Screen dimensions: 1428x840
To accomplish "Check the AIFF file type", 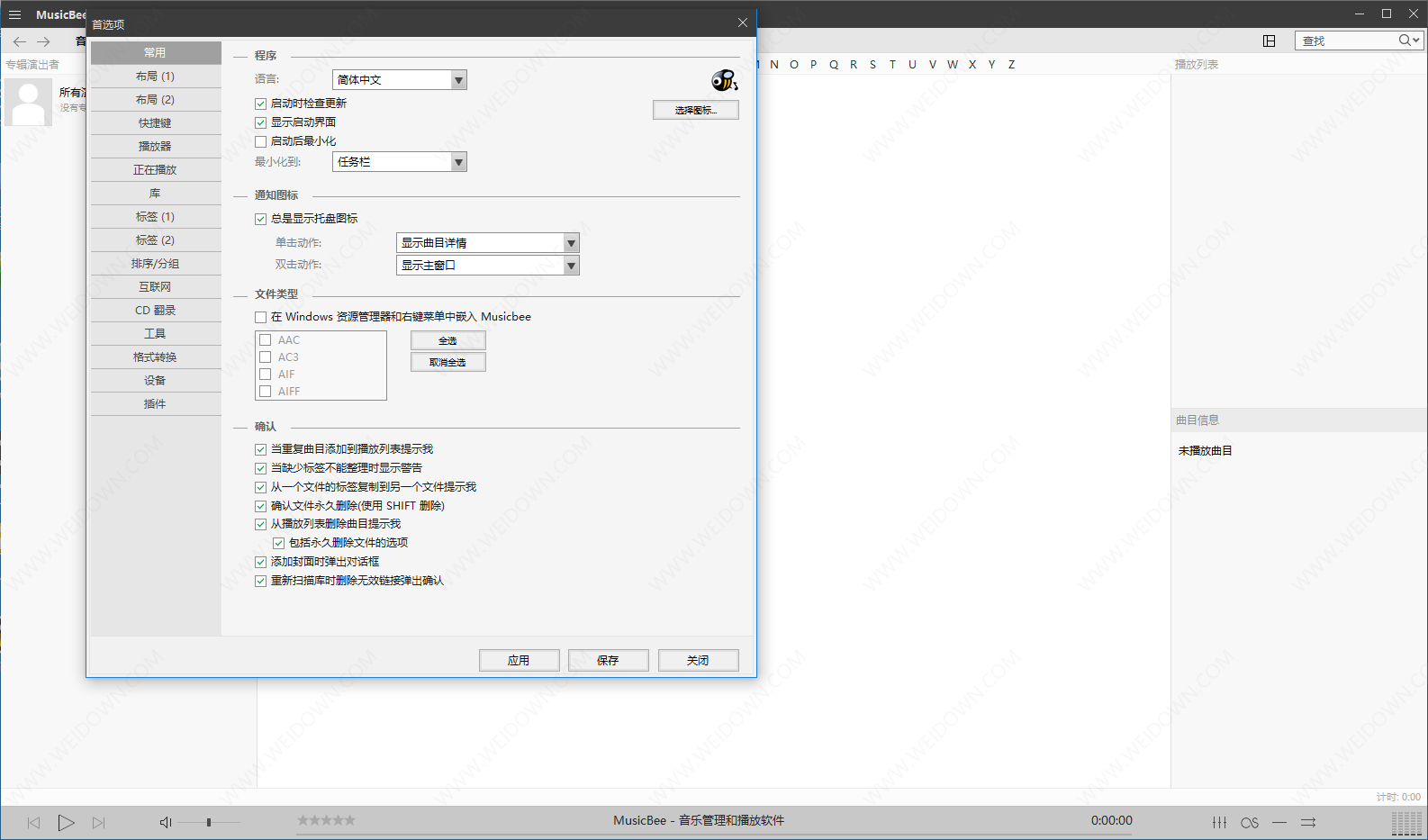I will pos(266,392).
